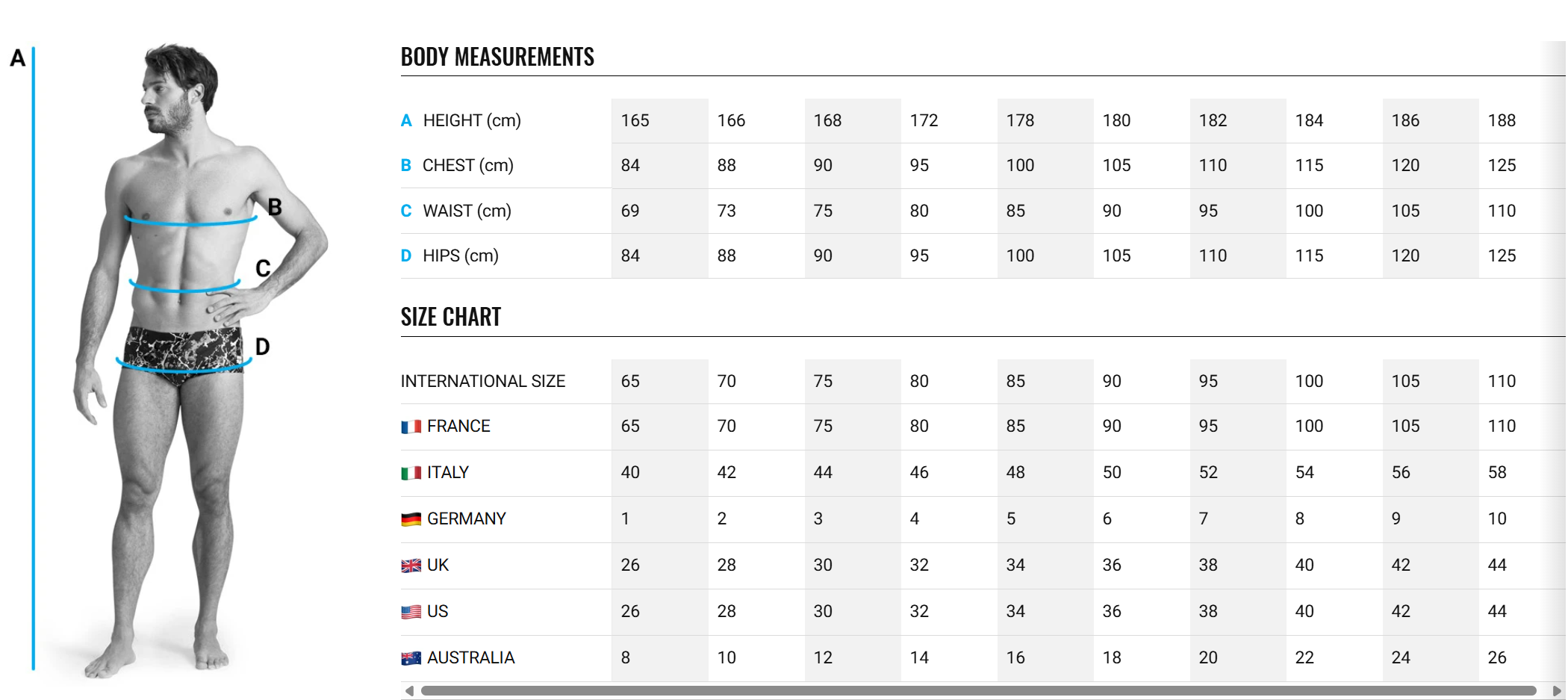The image size is (1568, 700).
Task: Click the WAIST (cm) row label
Action: pos(467,211)
